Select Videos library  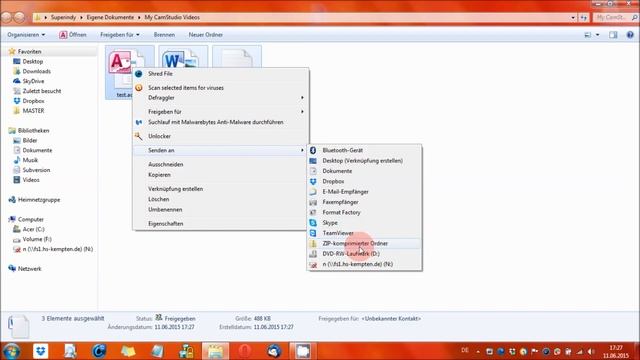[x=31, y=180]
